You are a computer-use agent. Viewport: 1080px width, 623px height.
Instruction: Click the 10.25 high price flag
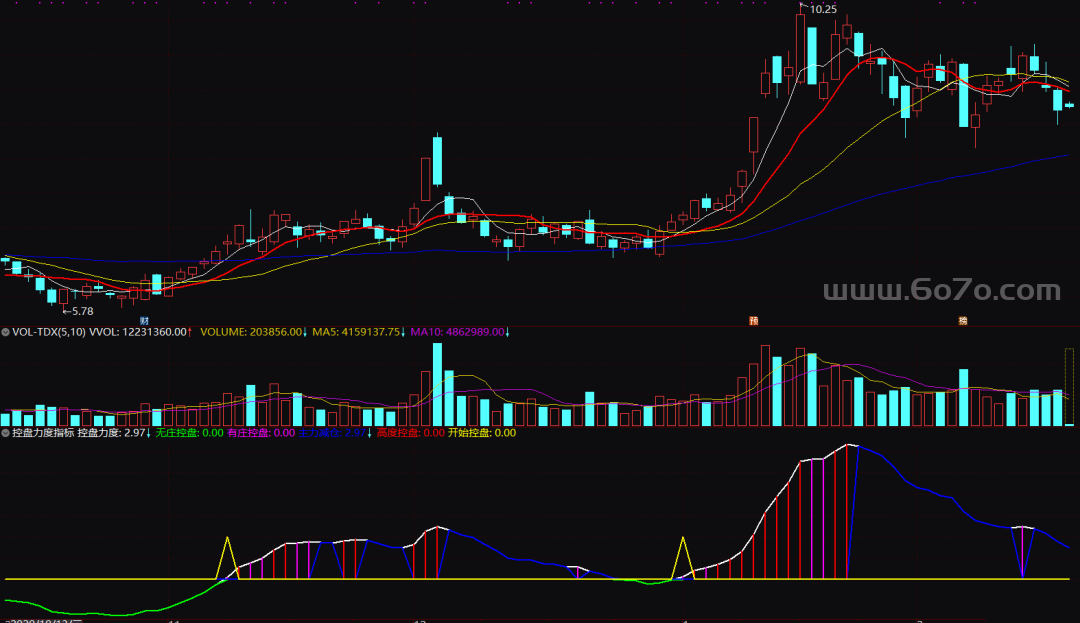click(x=822, y=9)
